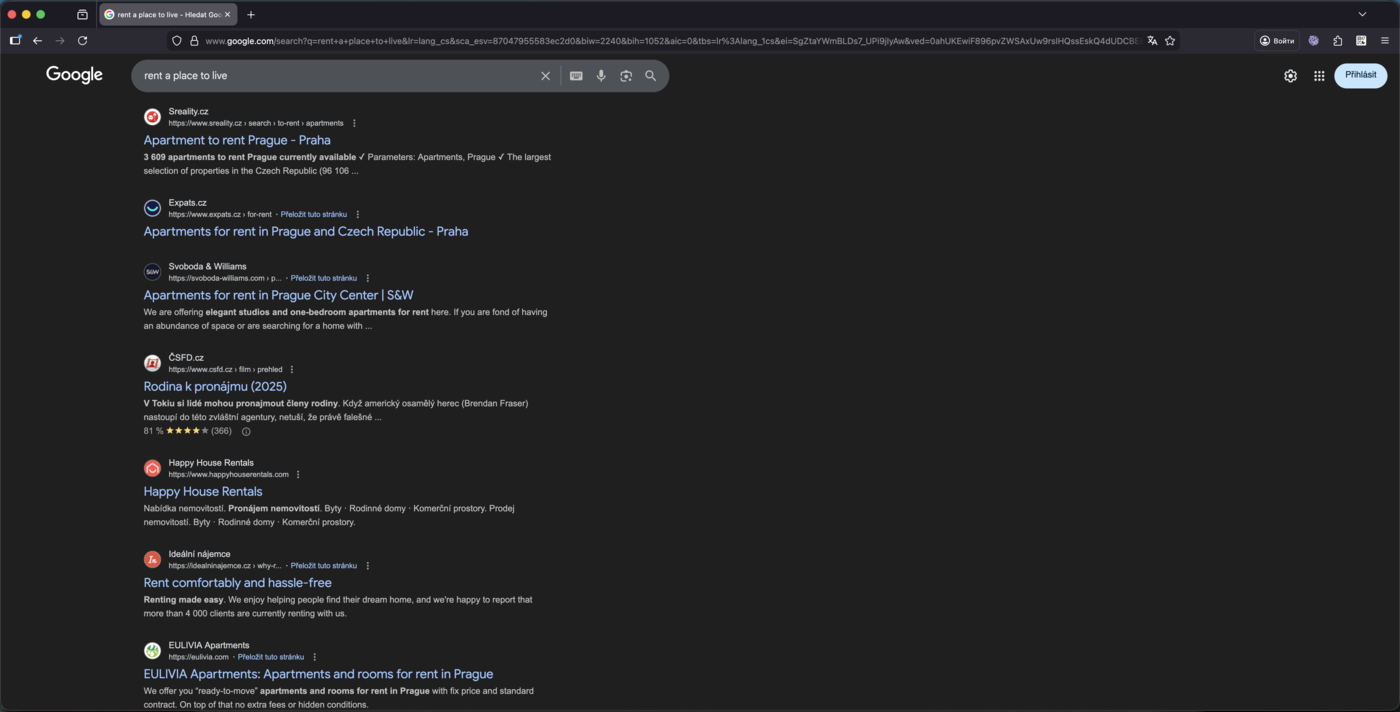The height and width of the screenshot is (712, 1400).
Task: Open the three-dot menu next to Sreality.cz result
Action: tap(353, 122)
